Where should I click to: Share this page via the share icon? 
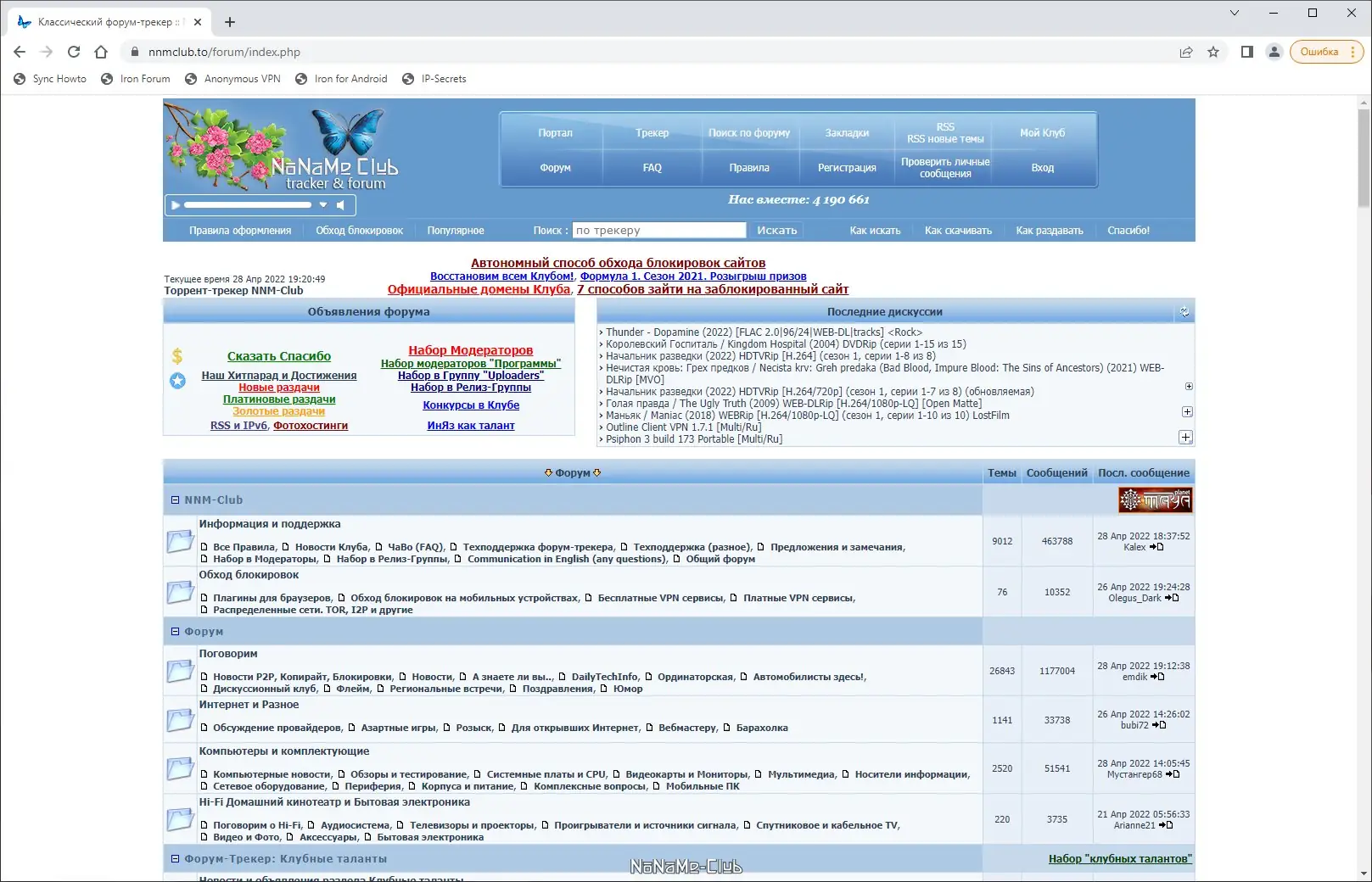coord(1186,52)
